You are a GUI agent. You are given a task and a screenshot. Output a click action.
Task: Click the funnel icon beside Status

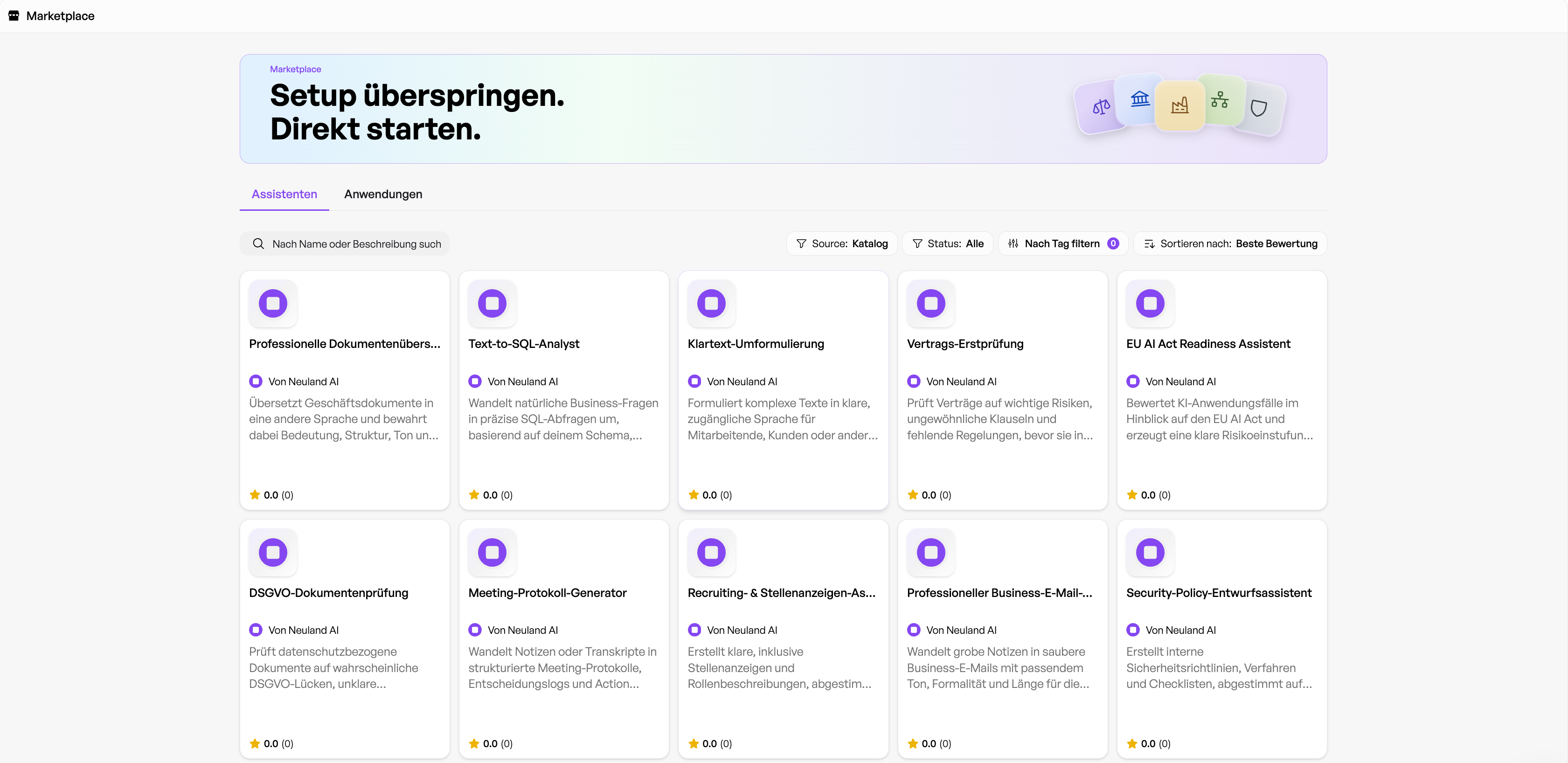tap(917, 244)
